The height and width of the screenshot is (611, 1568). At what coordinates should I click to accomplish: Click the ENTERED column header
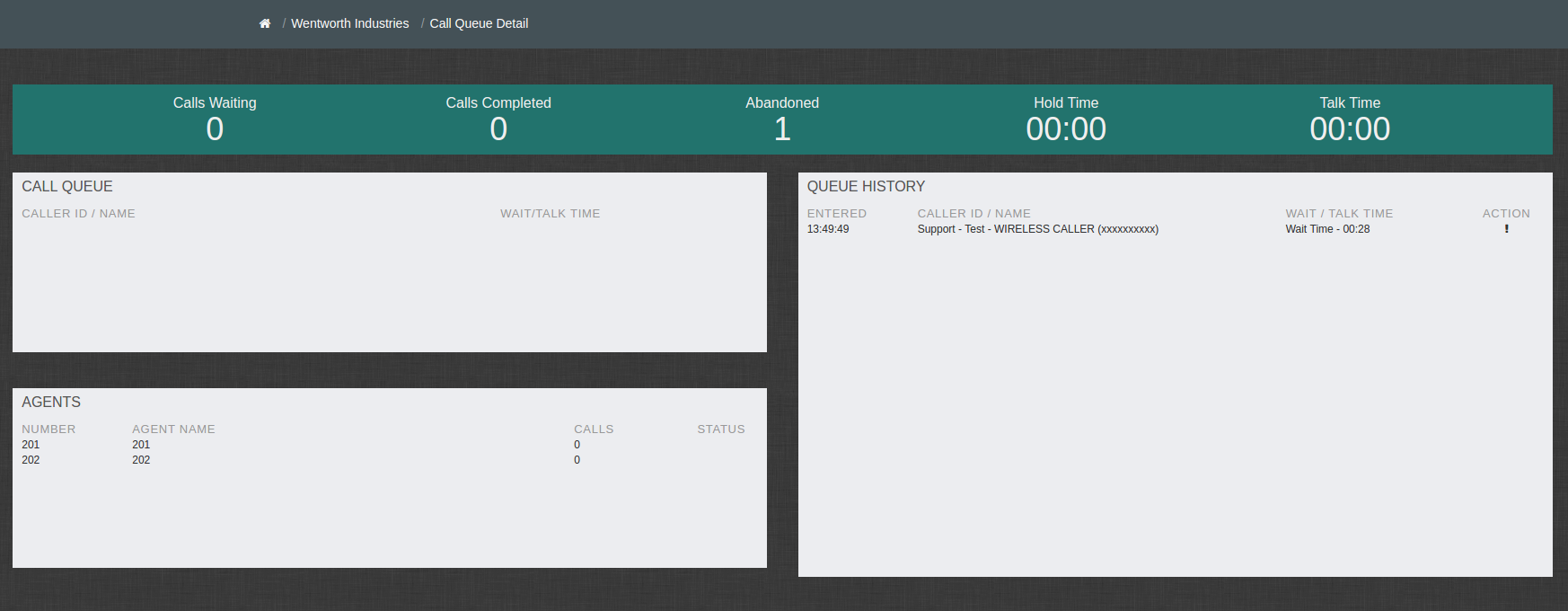coord(837,214)
